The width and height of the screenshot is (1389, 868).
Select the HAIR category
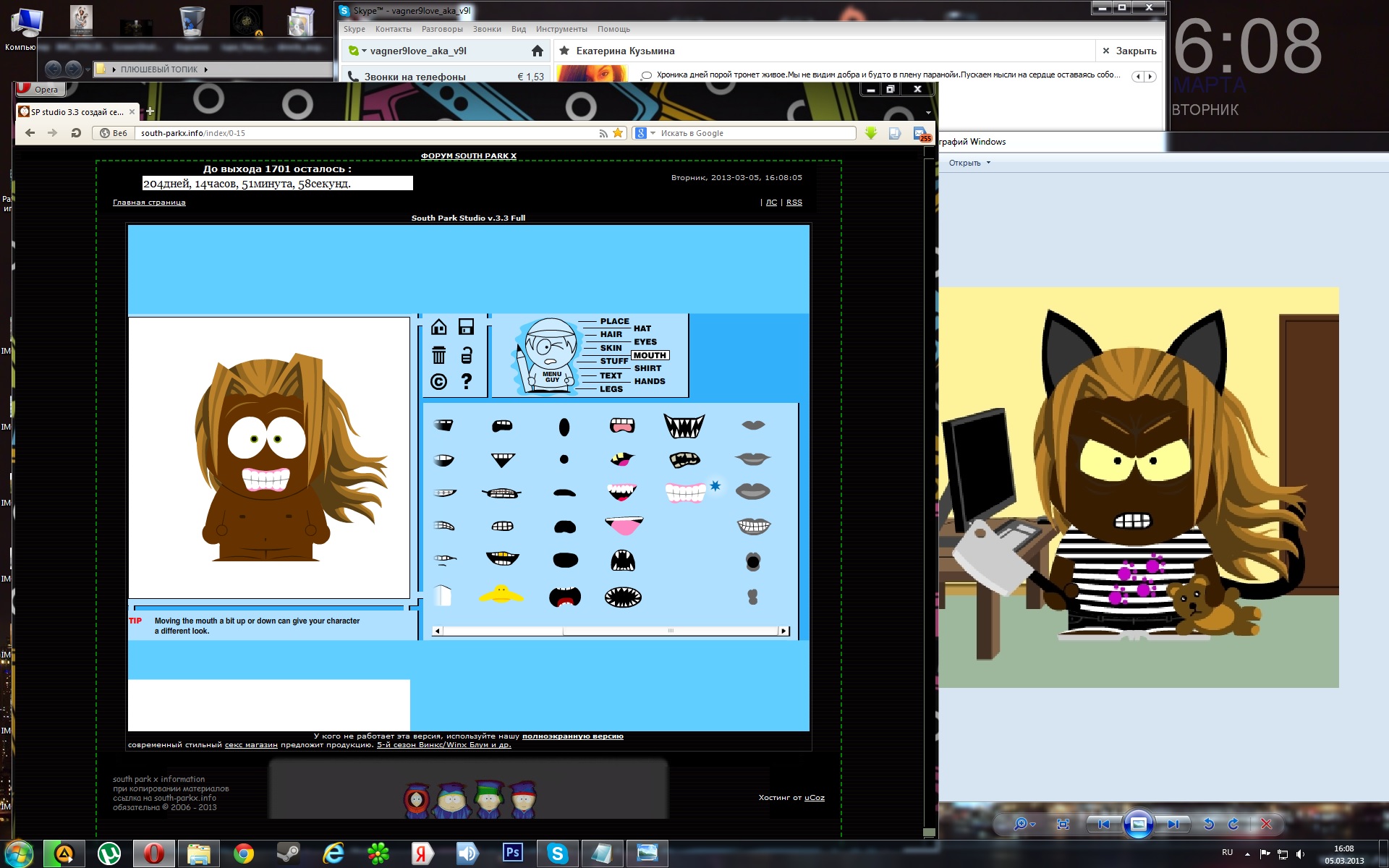tap(611, 334)
